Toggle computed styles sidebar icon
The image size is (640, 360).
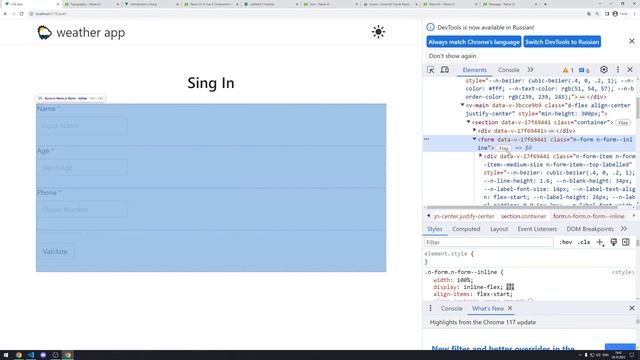pyautogui.click(x=626, y=242)
